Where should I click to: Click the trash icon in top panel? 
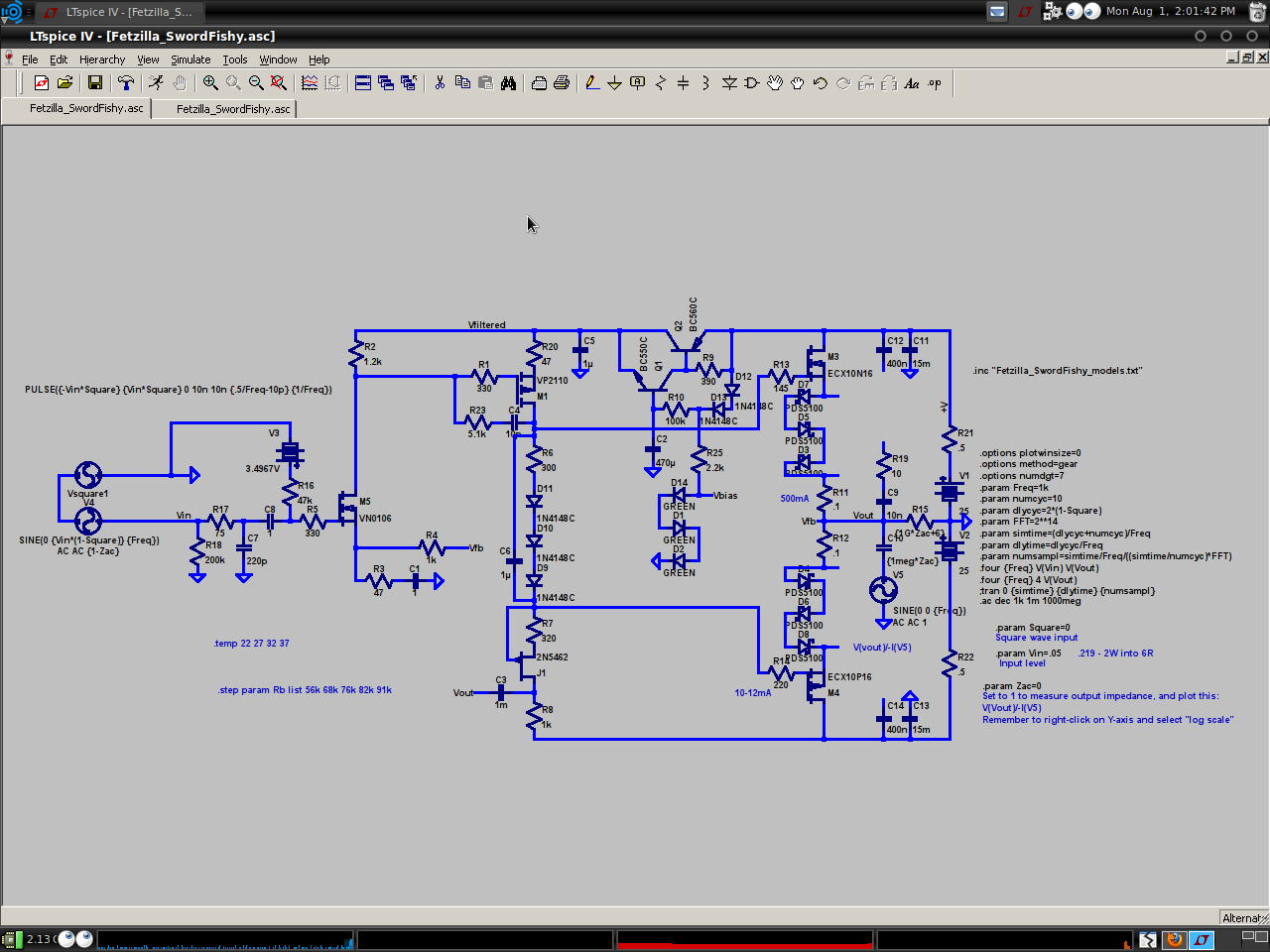[x=1256, y=12]
